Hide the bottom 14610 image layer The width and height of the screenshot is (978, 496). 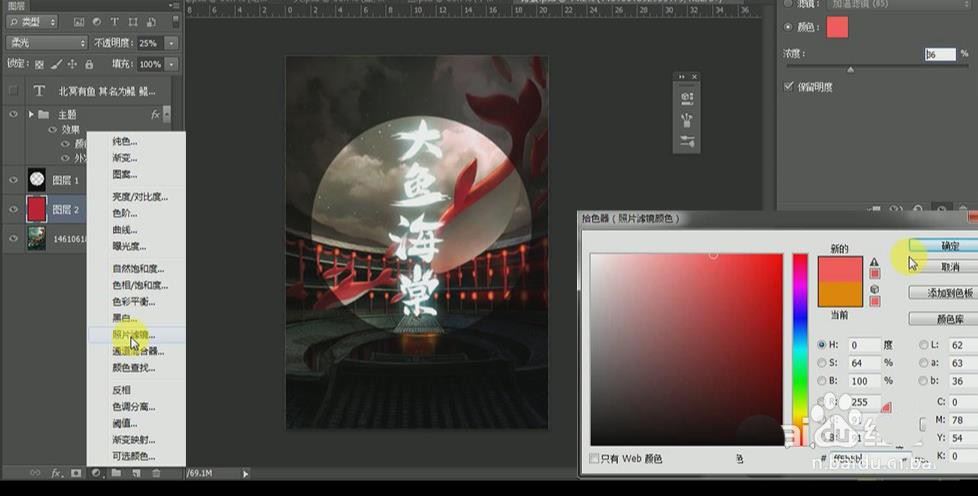tap(13, 238)
